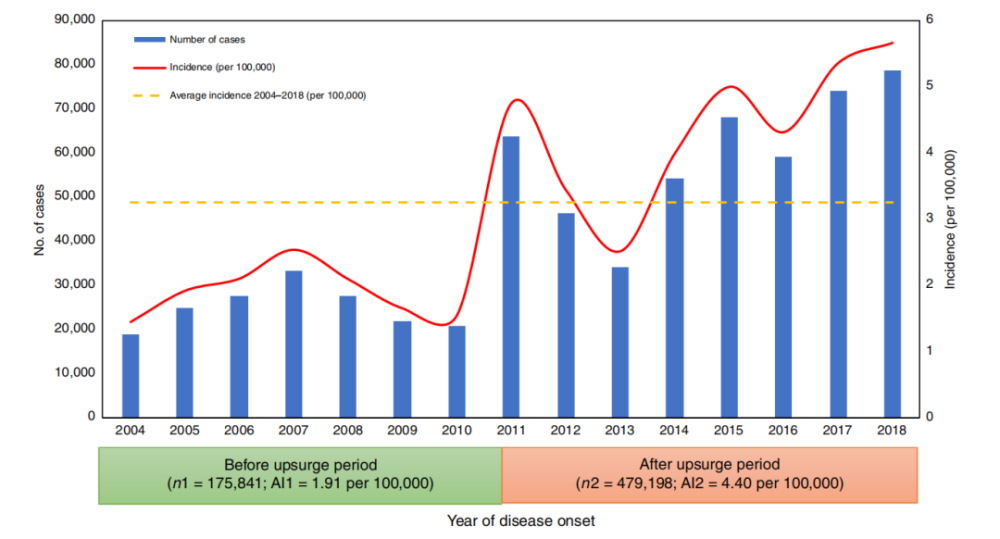Click the 50,000 left axis label
Viewport: 1000px width, 539px height.
click(x=75, y=196)
